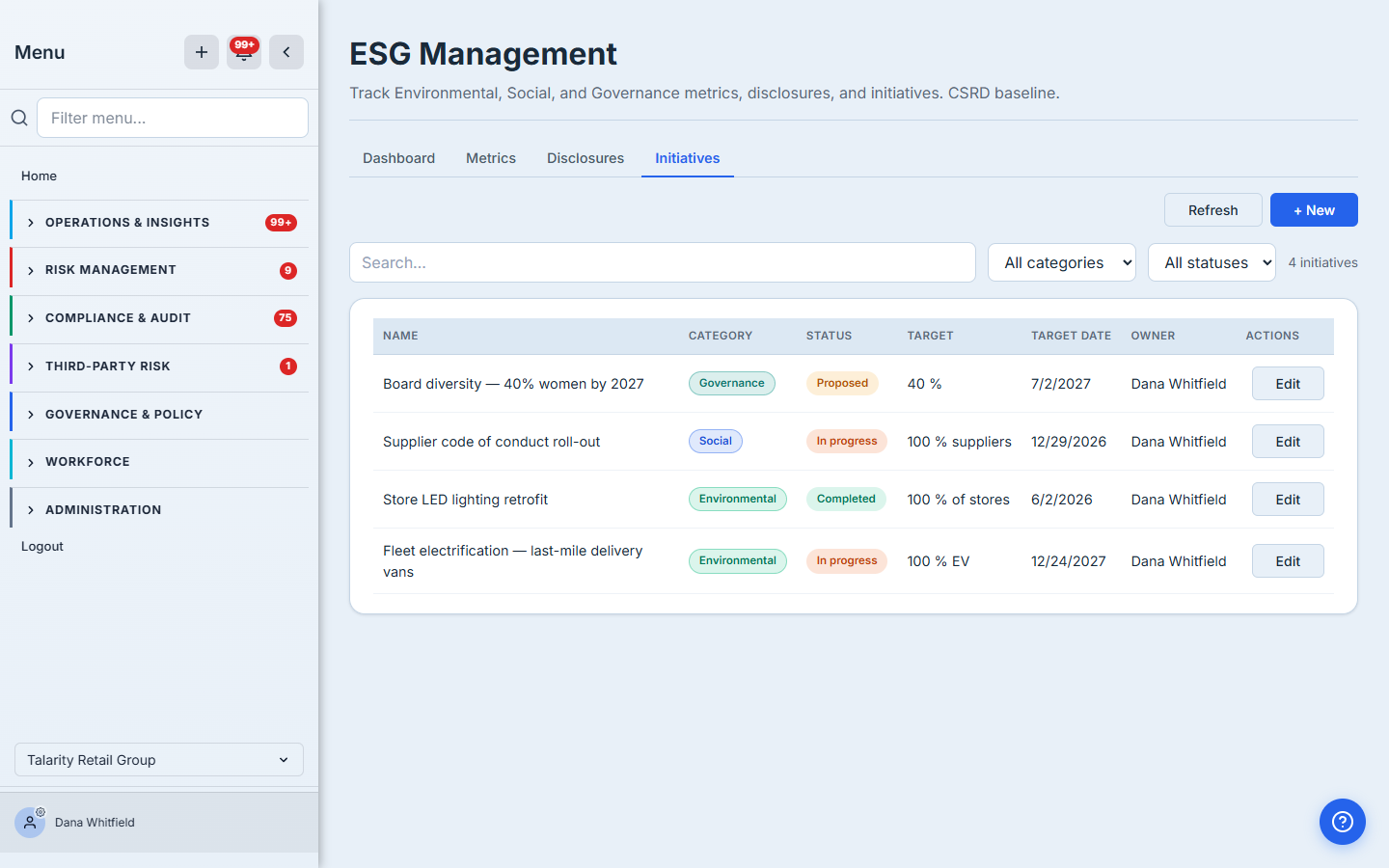This screenshot has height=868, width=1389.
Task: Select the Initiatives tab
Action: pos(688,158)
